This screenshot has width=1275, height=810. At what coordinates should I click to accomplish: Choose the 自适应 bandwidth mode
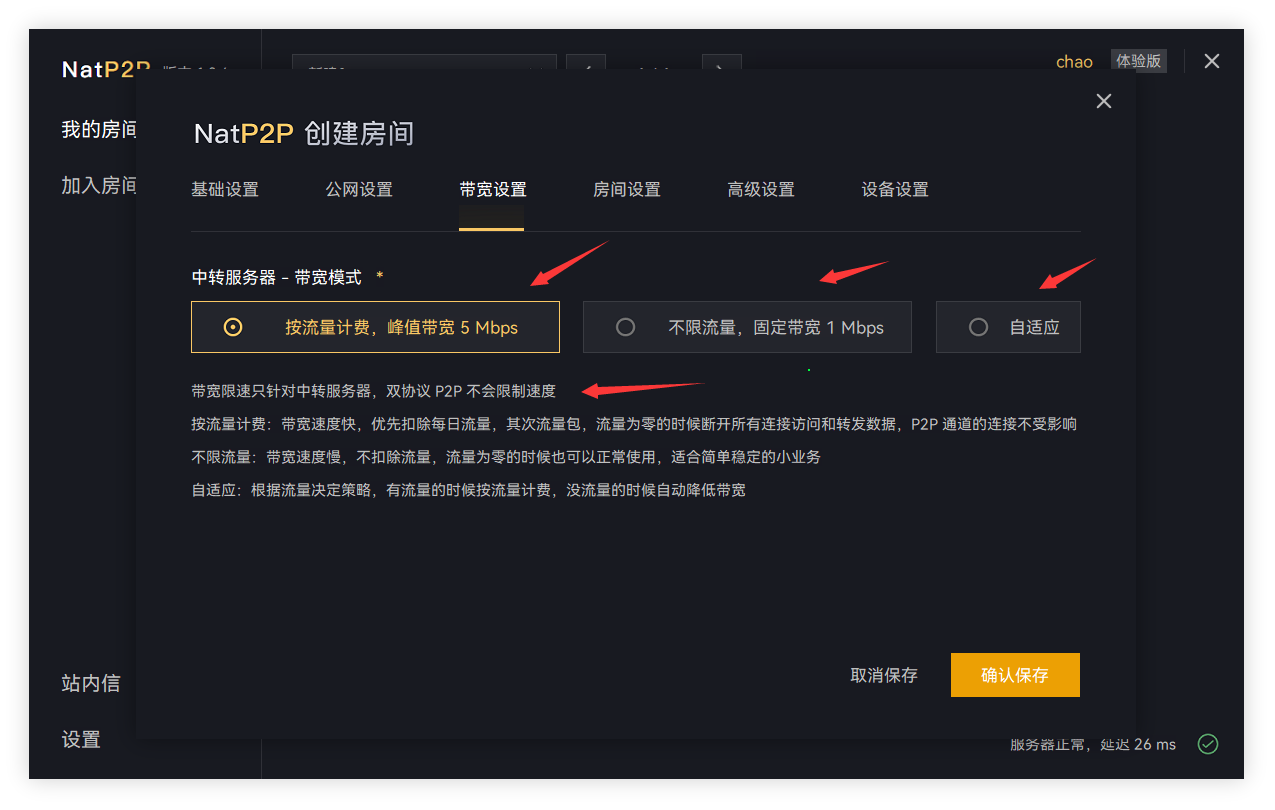1008,327
